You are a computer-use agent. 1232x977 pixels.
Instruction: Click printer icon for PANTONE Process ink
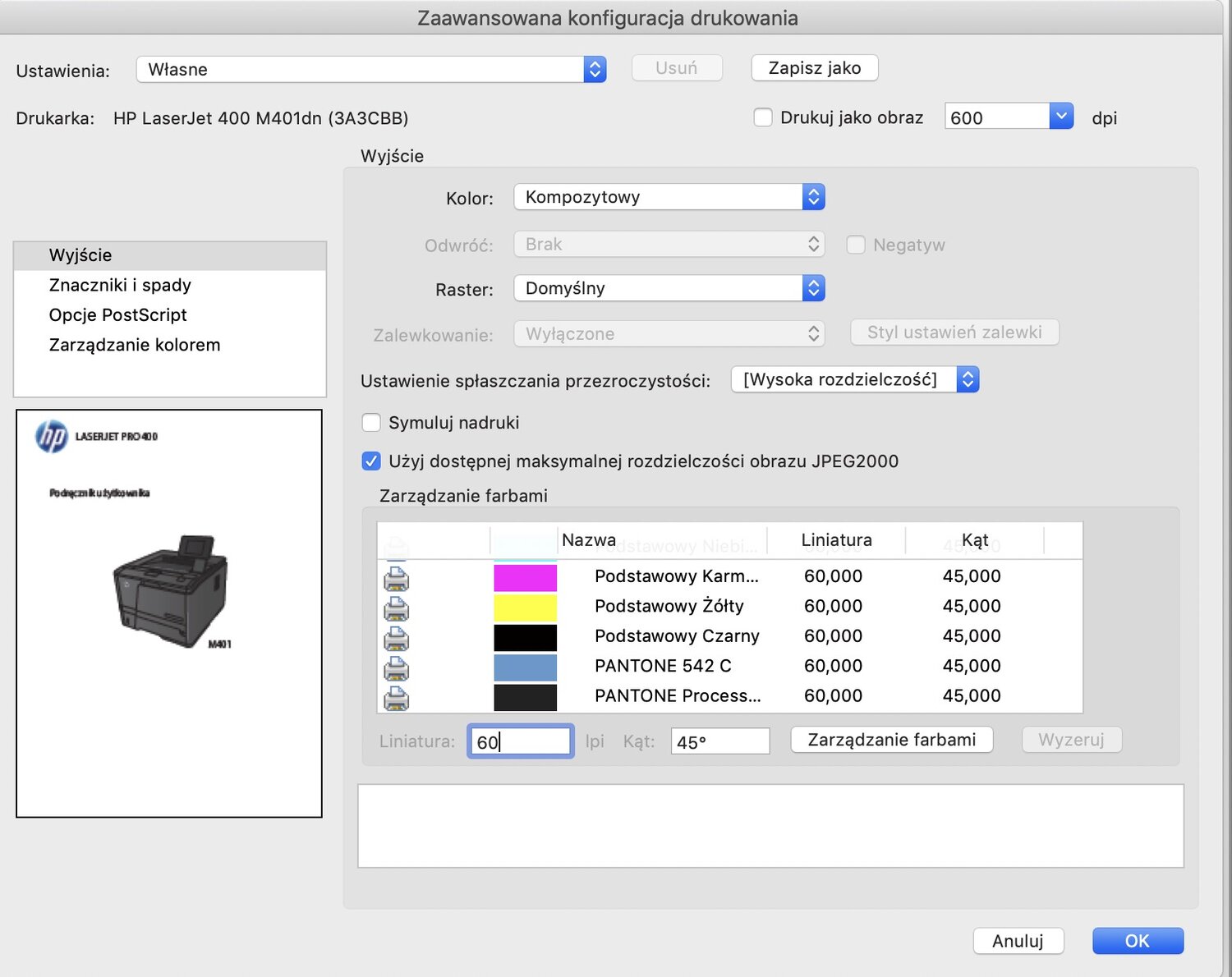tap(396, 698)
